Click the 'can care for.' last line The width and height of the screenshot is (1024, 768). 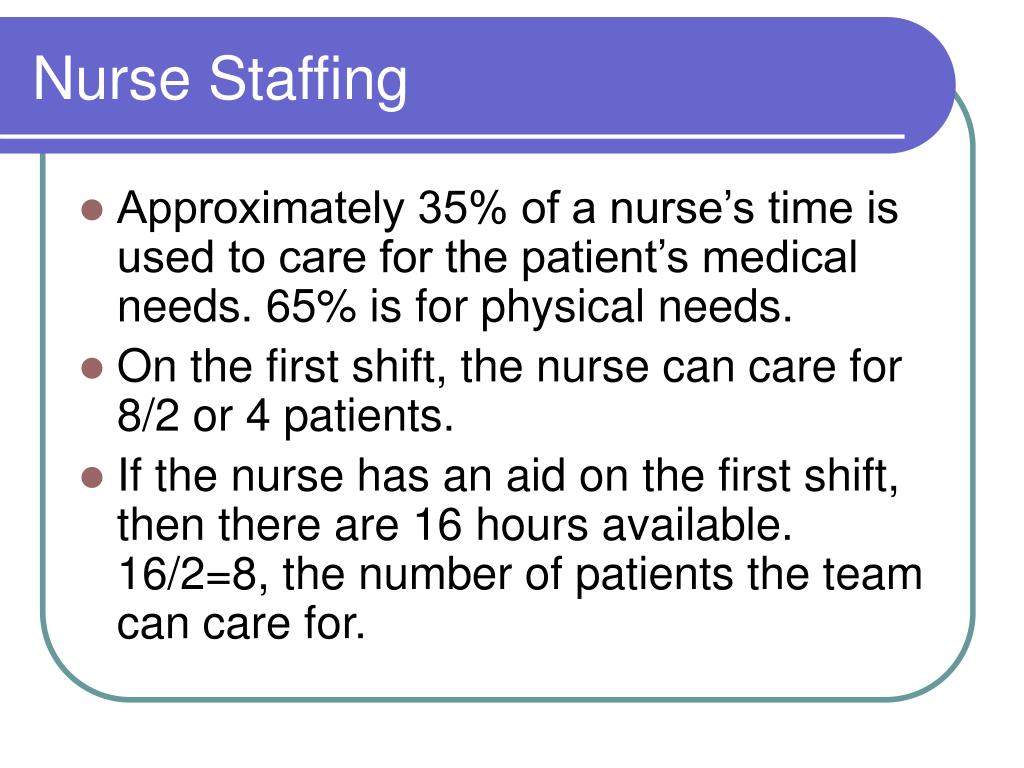pos(240,624)
